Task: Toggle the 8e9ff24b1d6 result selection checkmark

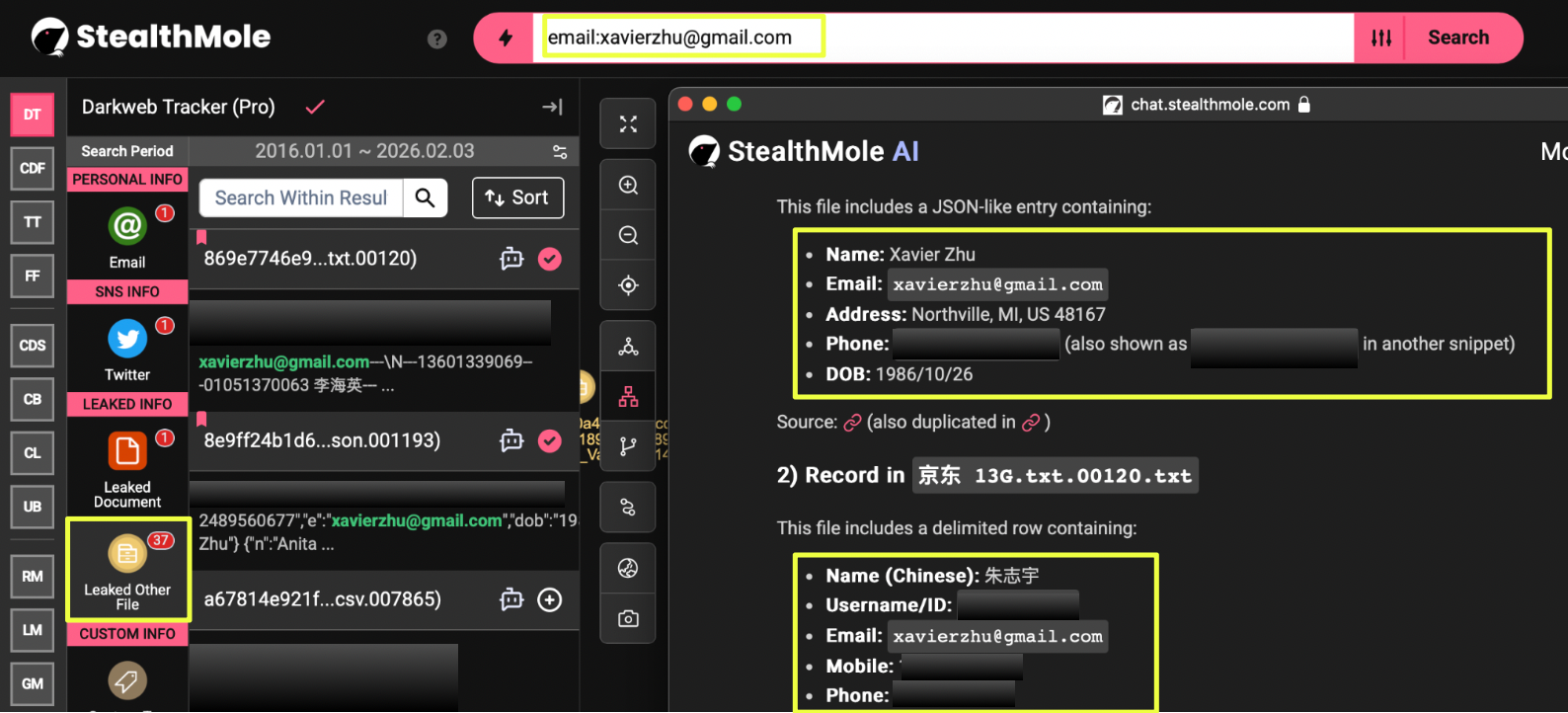Action: tap(550, 440)
